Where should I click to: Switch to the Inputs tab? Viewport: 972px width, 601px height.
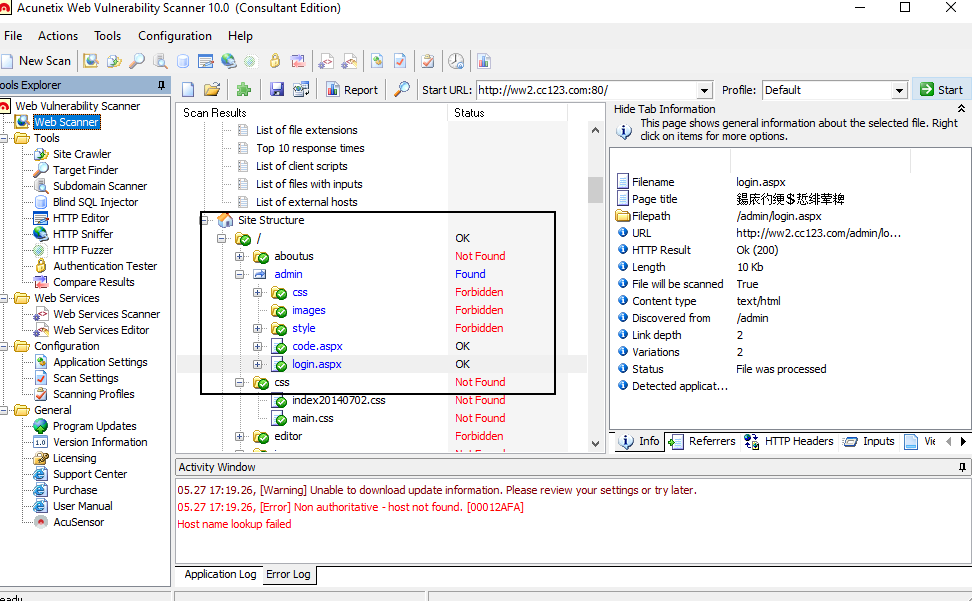[869, 441]
